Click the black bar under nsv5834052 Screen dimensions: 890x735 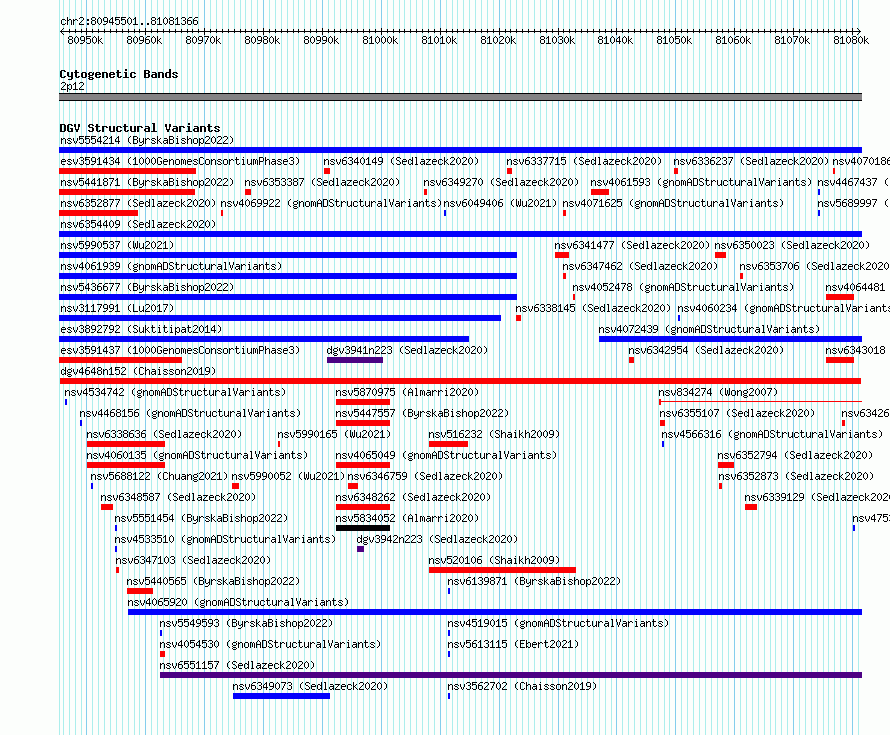point(363,528)
